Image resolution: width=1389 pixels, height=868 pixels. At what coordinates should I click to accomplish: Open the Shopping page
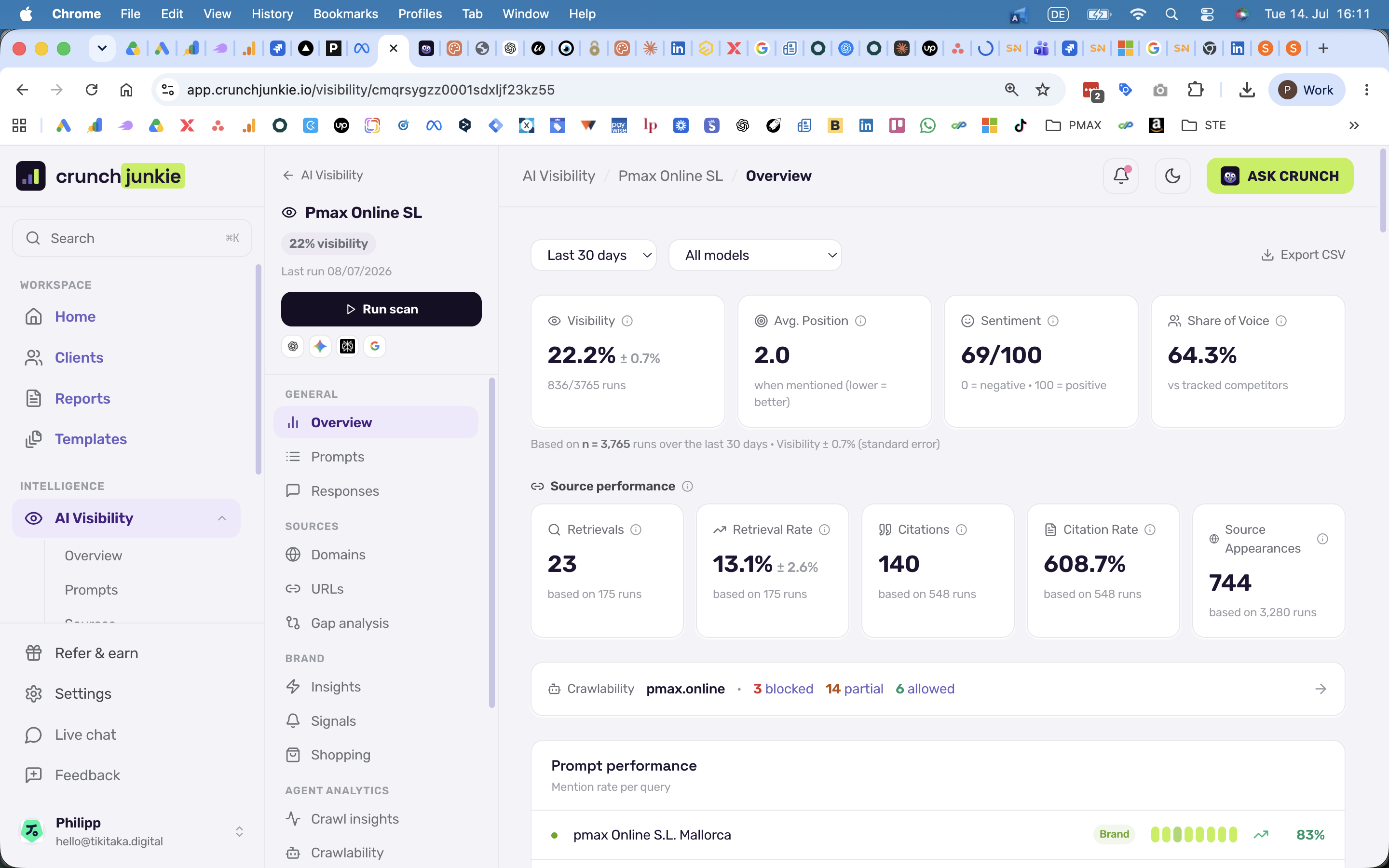point(376,755)
